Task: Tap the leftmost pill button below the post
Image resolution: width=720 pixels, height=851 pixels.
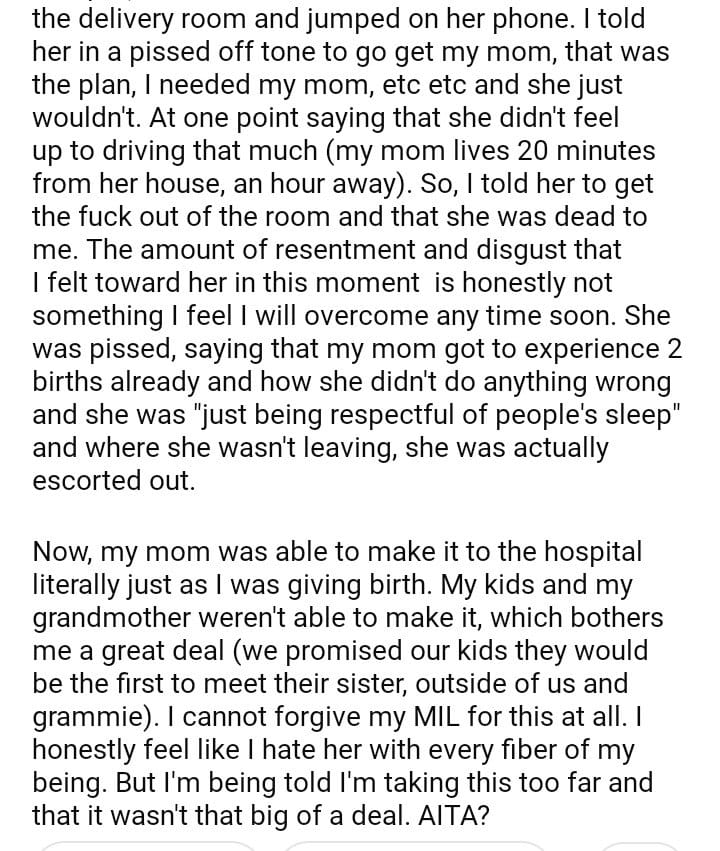Action: tap(148, 846)
